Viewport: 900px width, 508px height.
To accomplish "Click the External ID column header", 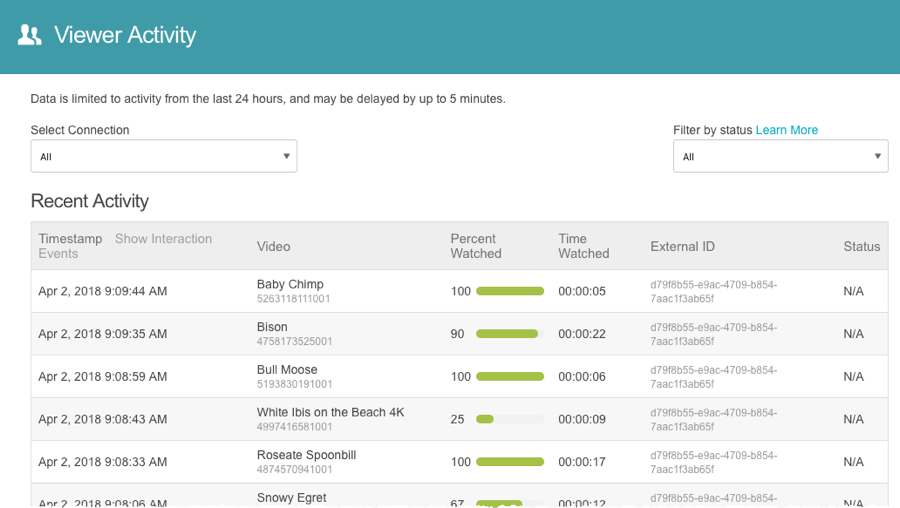I will tap(682, 246).
